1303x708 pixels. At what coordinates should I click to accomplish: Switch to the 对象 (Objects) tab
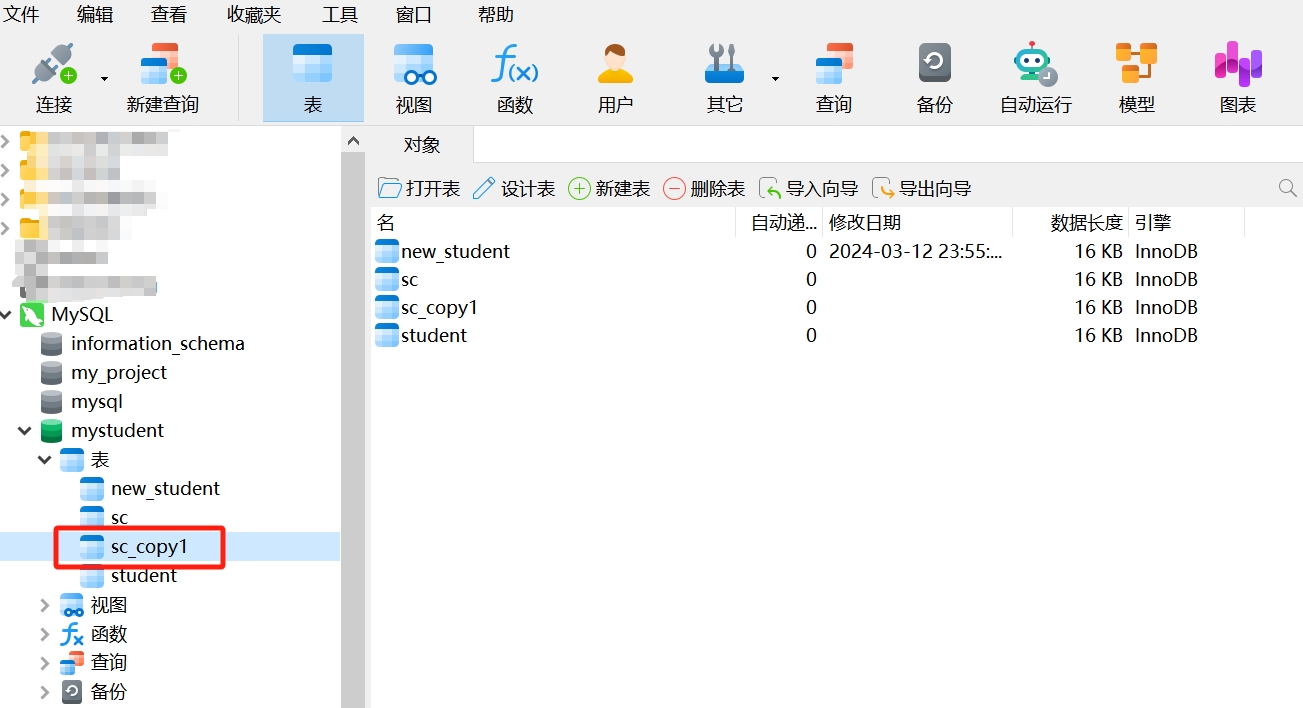coord(422,145)
